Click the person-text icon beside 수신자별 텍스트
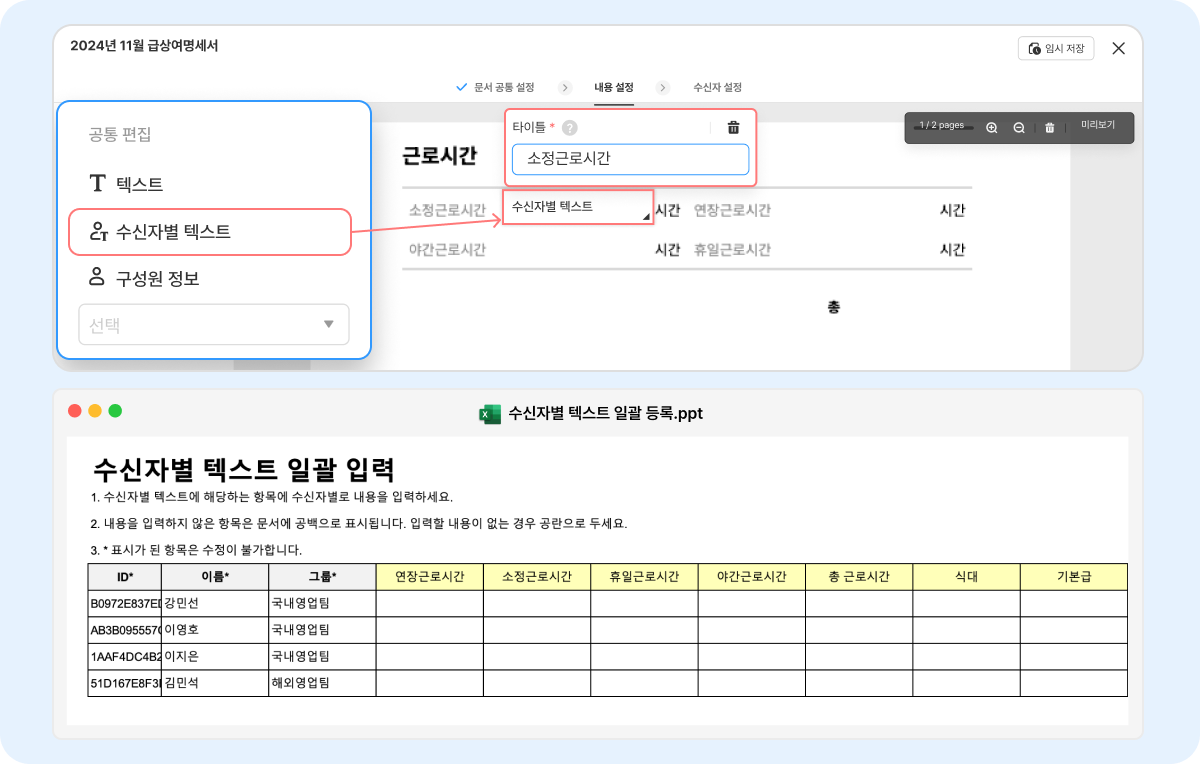The image size is (1200, 764). tap(98, 232)
